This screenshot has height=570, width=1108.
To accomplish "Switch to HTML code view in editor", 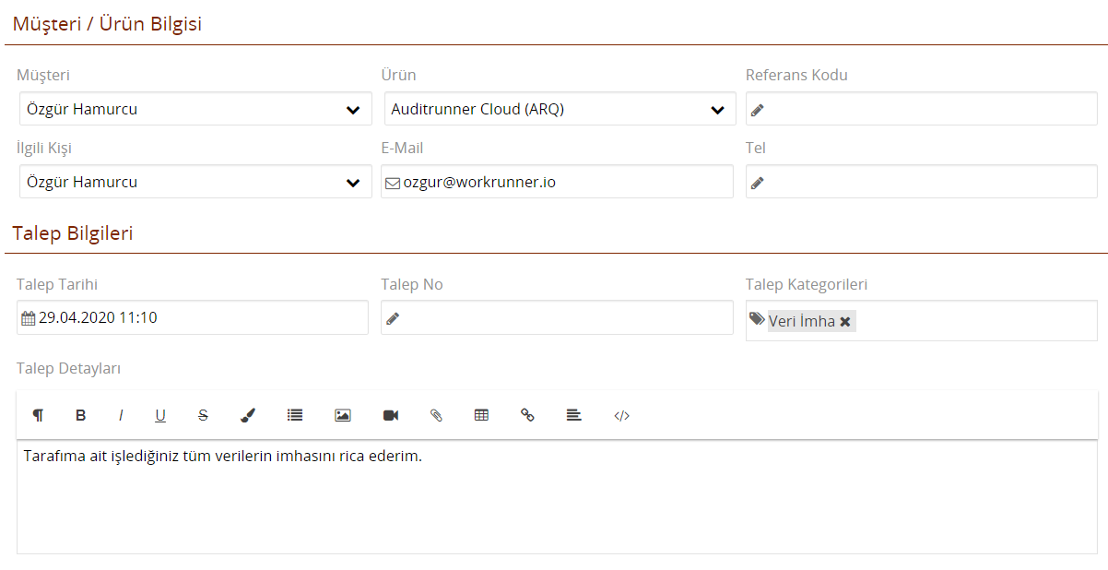I will point(622,415).
